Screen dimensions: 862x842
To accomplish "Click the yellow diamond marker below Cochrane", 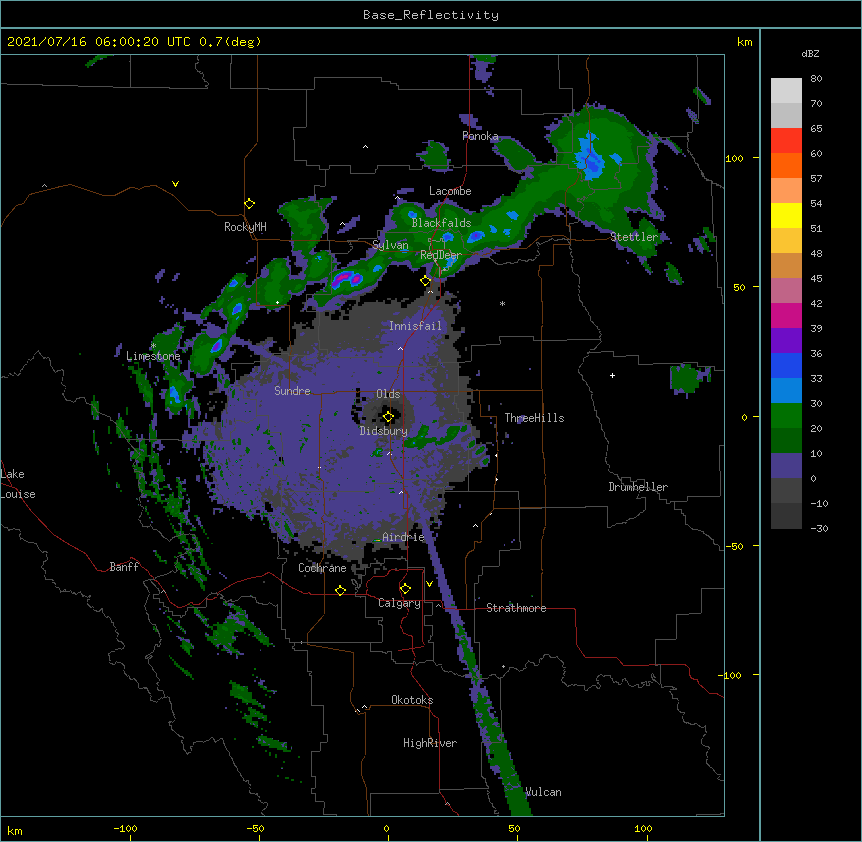I will (x=340, y=590).
